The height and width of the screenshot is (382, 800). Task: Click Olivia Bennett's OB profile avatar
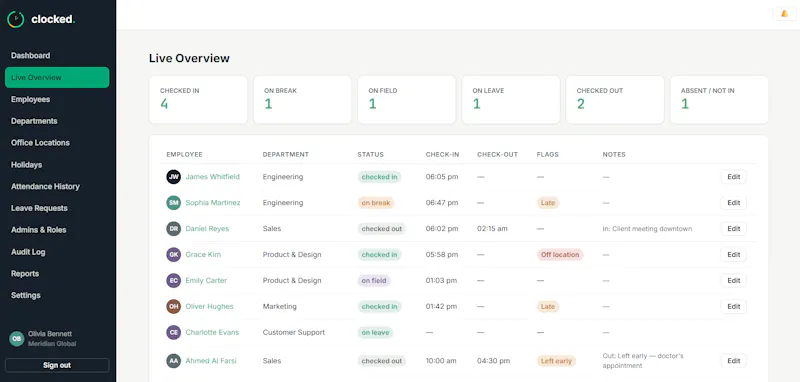pyautogui.click(x=17, y=339)
